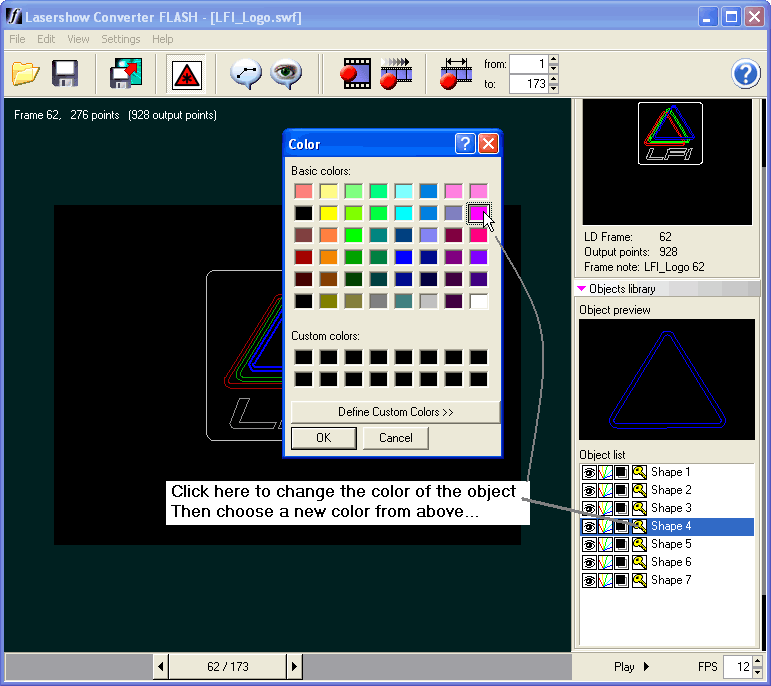Click Define Custom Colors button
This screenshot has height=686, width=771.
coord(395,412)
